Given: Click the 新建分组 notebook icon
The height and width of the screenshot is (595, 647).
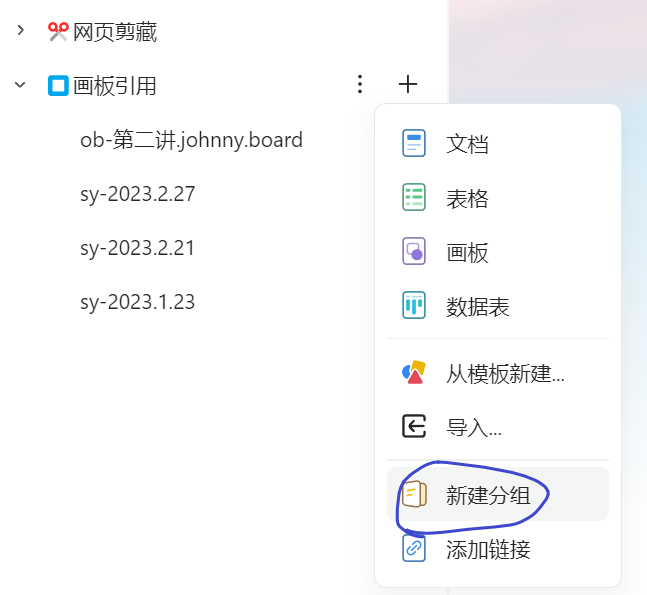Looking at the screenshot, I should (414, 494).
